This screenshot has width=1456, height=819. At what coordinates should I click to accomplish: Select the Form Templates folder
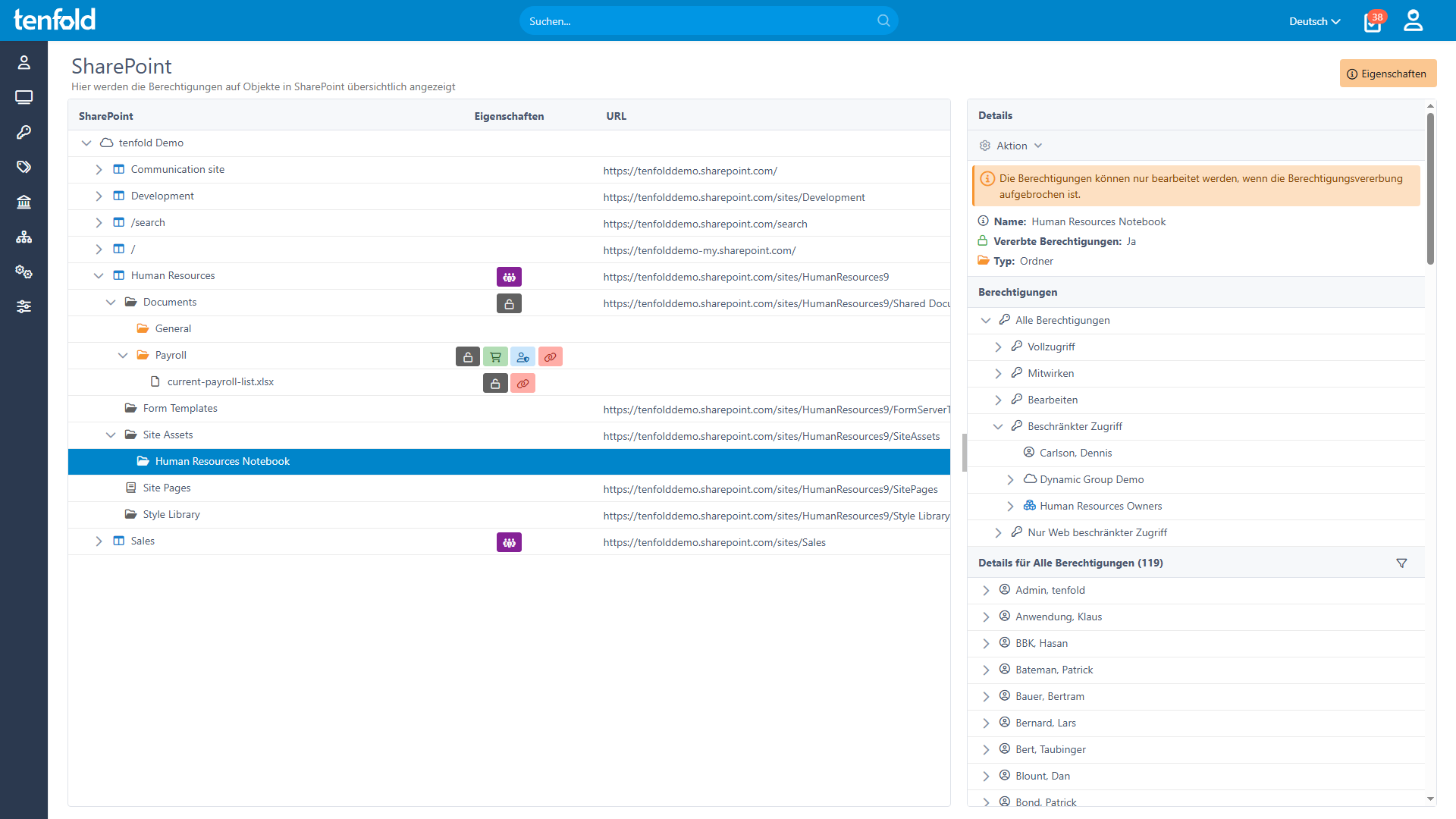(180, 409)
